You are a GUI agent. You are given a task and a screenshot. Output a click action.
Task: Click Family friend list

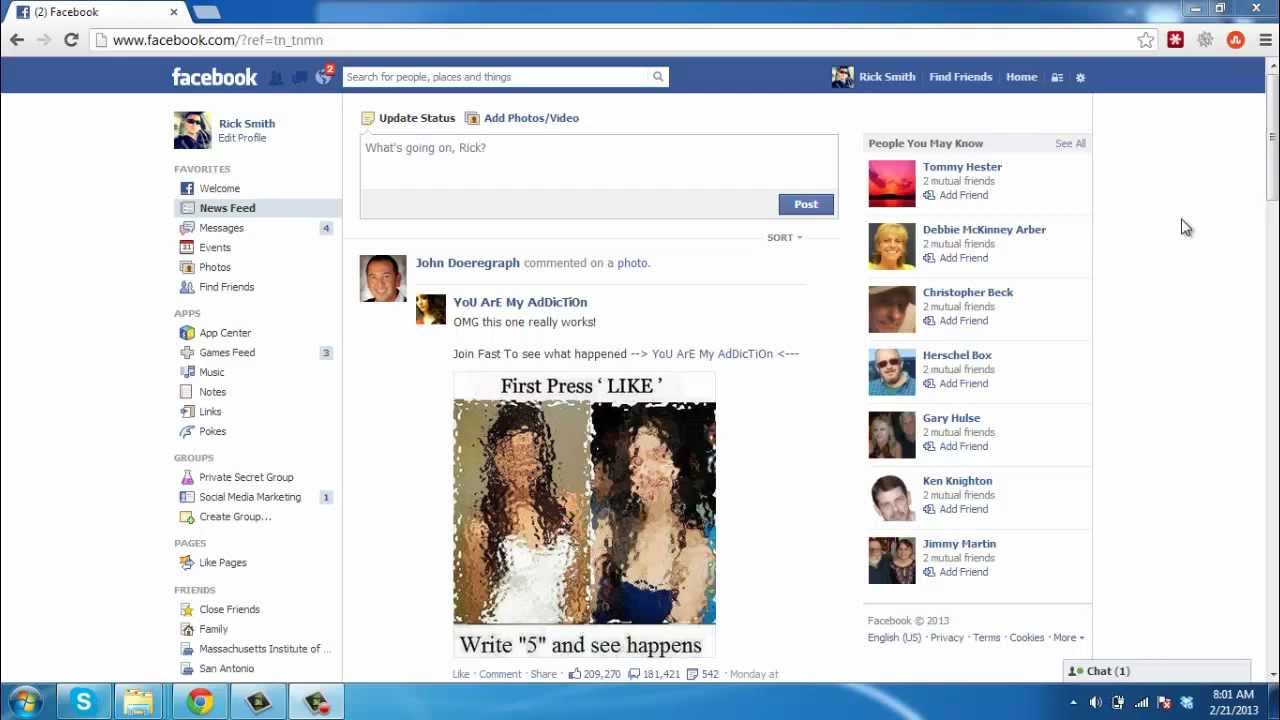click(x=213, y=629)
